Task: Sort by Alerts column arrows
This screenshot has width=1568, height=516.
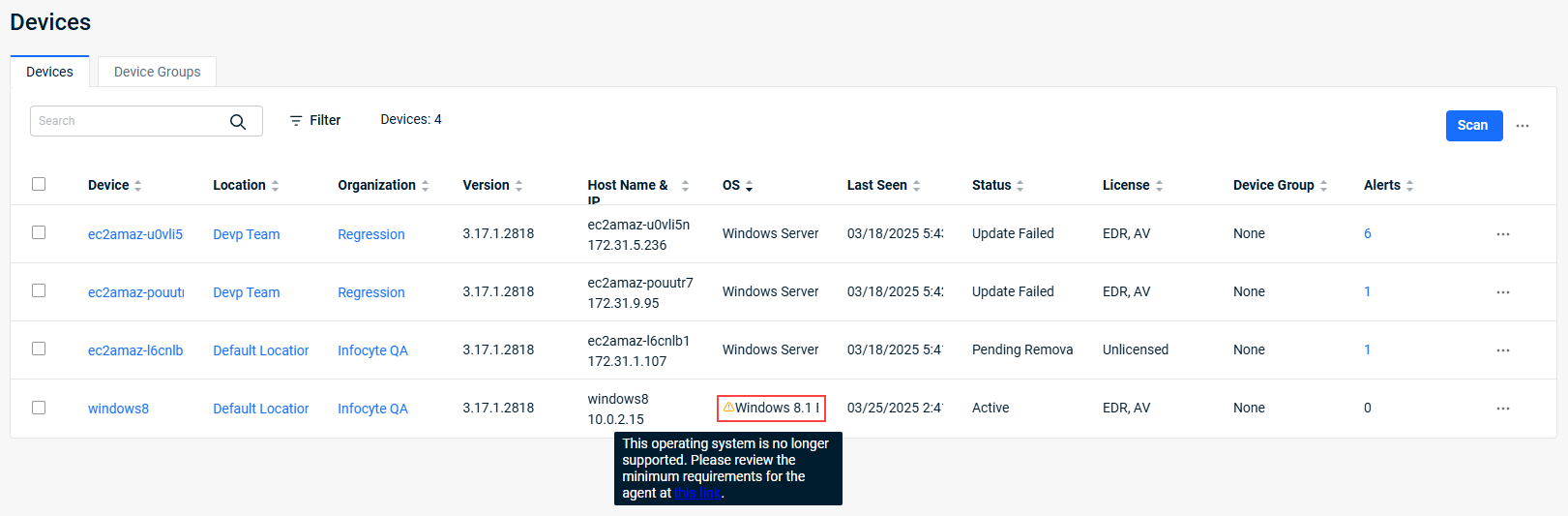Action: (1409, 186)
